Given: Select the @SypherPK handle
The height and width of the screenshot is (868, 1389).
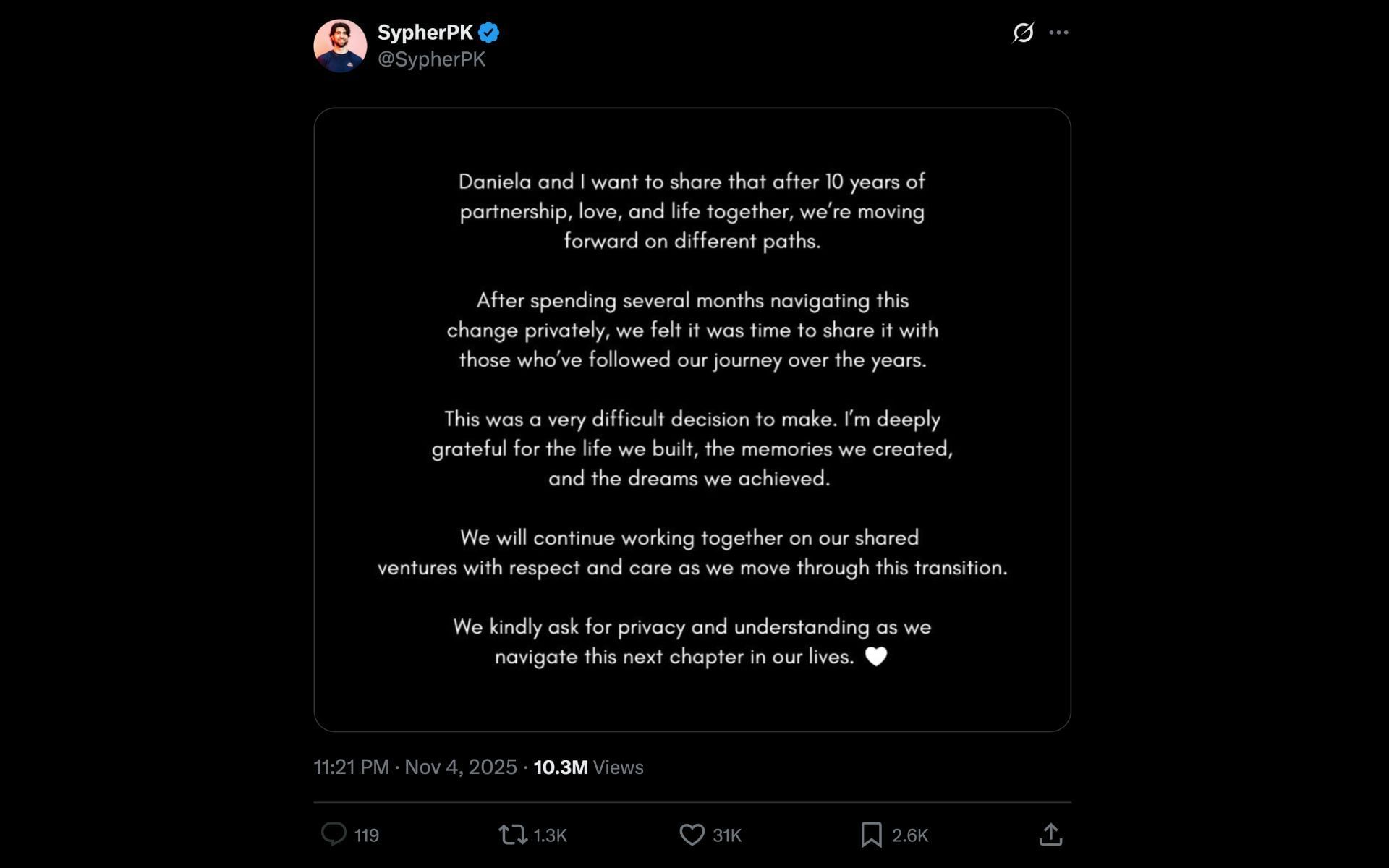Looking at the screenshot, I should (432, 59).
